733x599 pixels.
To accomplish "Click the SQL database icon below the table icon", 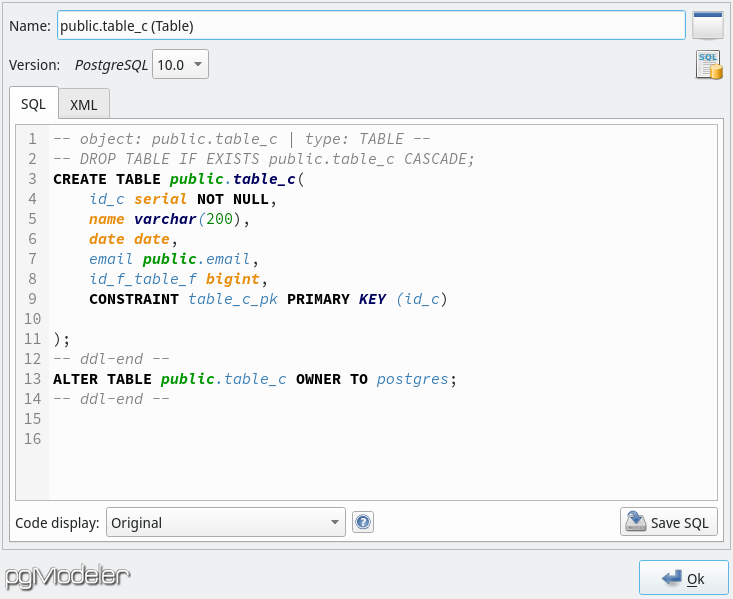I will [709, 65].
